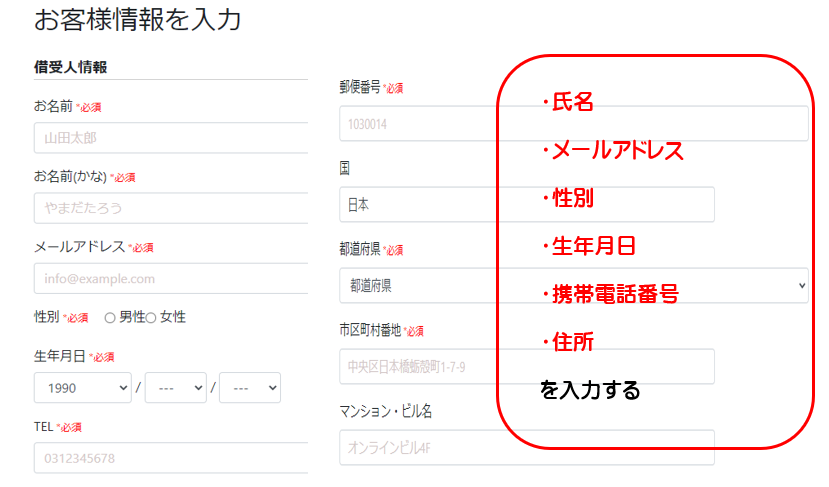The width and height of the screenshot is (829, 487).
Task: Open the birth month dropdown
Action: point(175,387)
